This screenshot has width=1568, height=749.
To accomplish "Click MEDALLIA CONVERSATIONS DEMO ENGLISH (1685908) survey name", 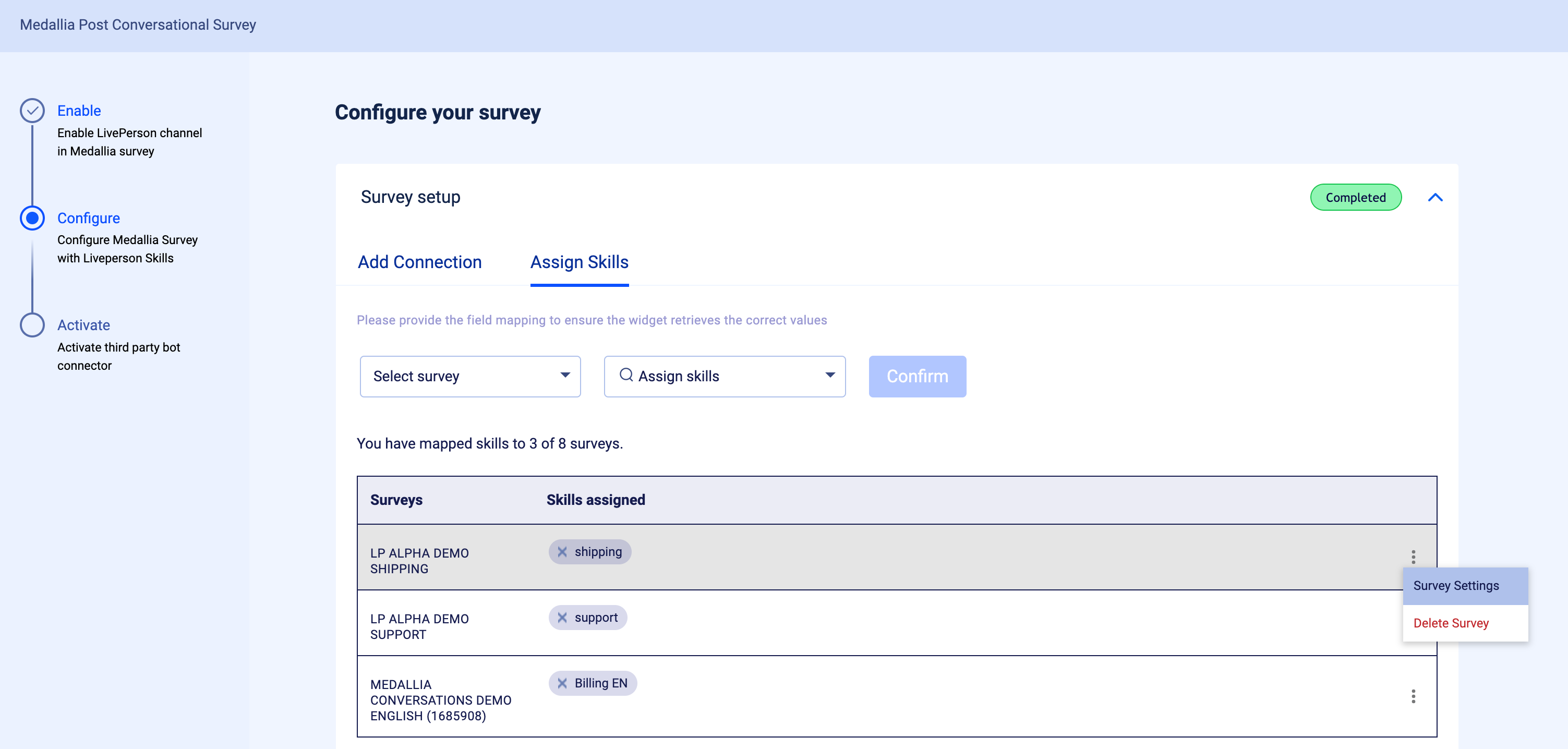I will click(x=441, y=700).
